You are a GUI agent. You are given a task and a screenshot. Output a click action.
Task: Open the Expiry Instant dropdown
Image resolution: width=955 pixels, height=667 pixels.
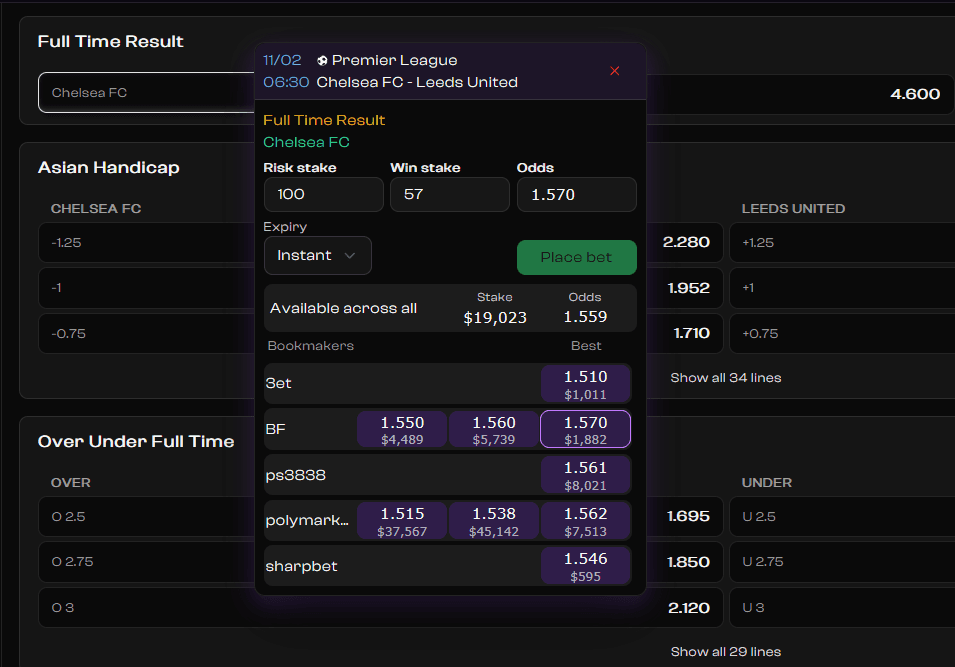[317, 255]
